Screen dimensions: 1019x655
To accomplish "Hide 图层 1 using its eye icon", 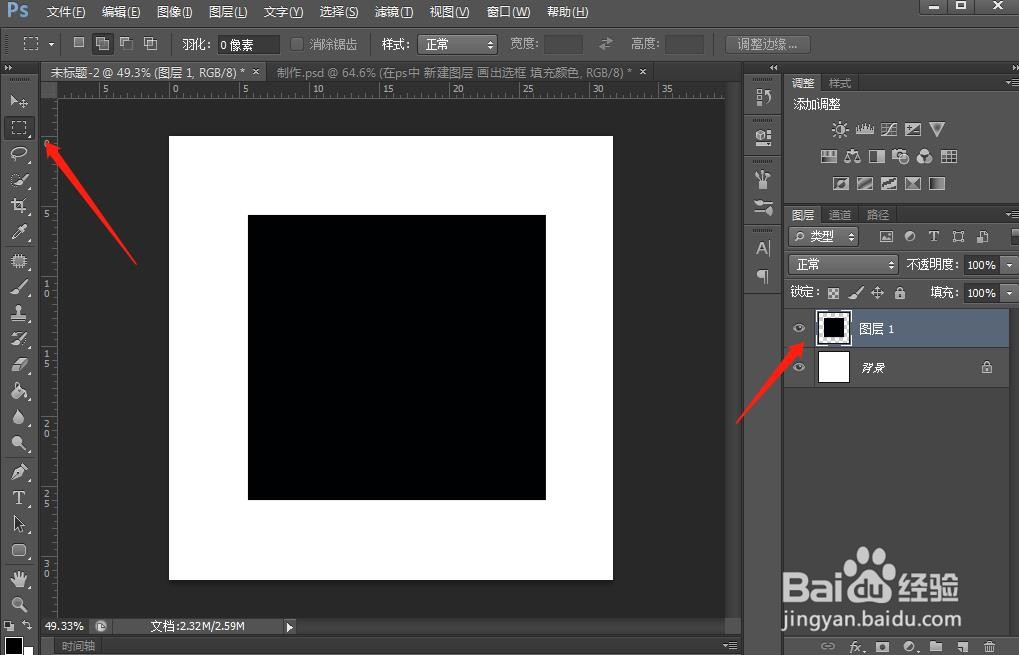I will [799, 328].
